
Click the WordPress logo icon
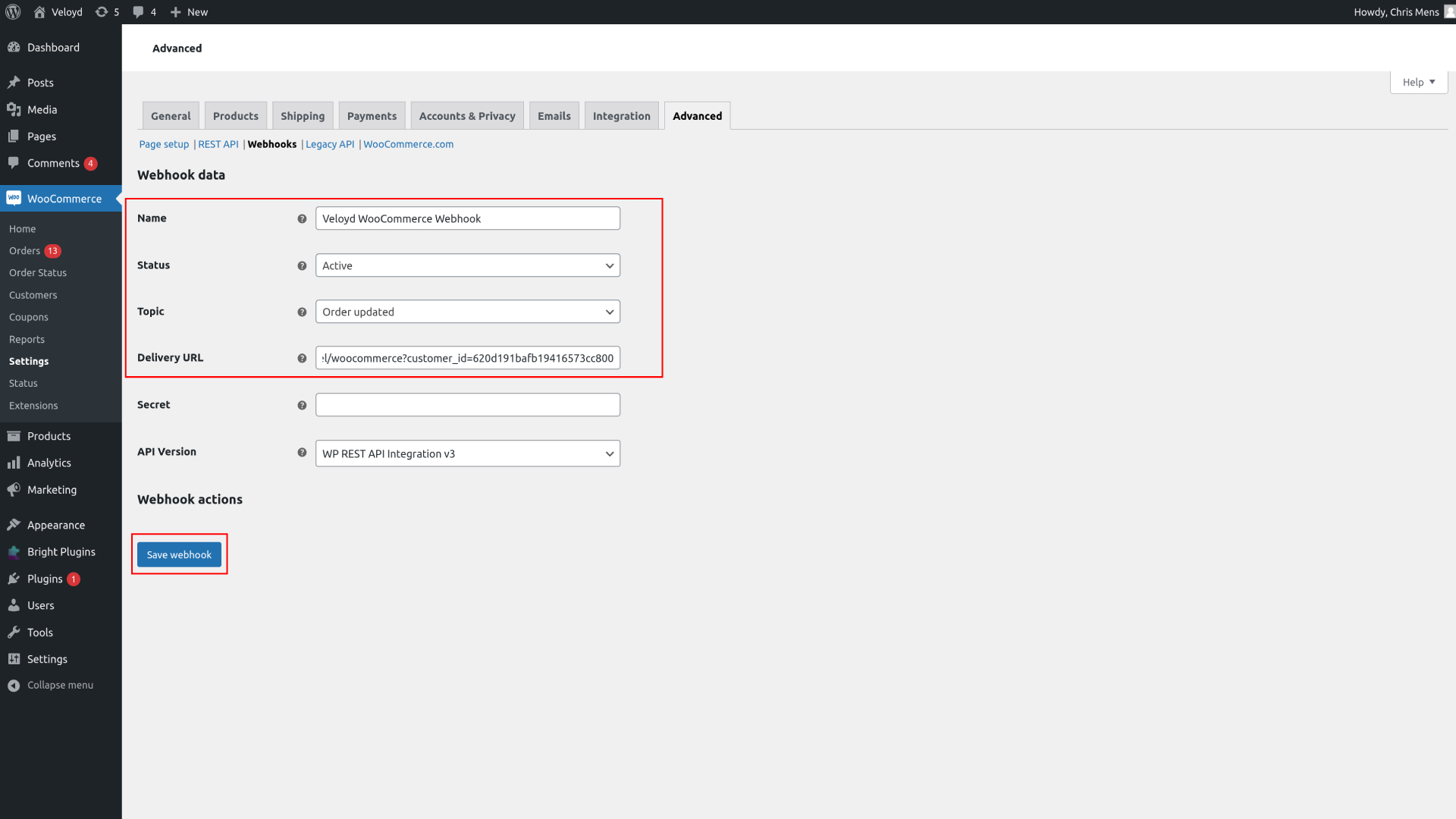[x=13, y=12]
